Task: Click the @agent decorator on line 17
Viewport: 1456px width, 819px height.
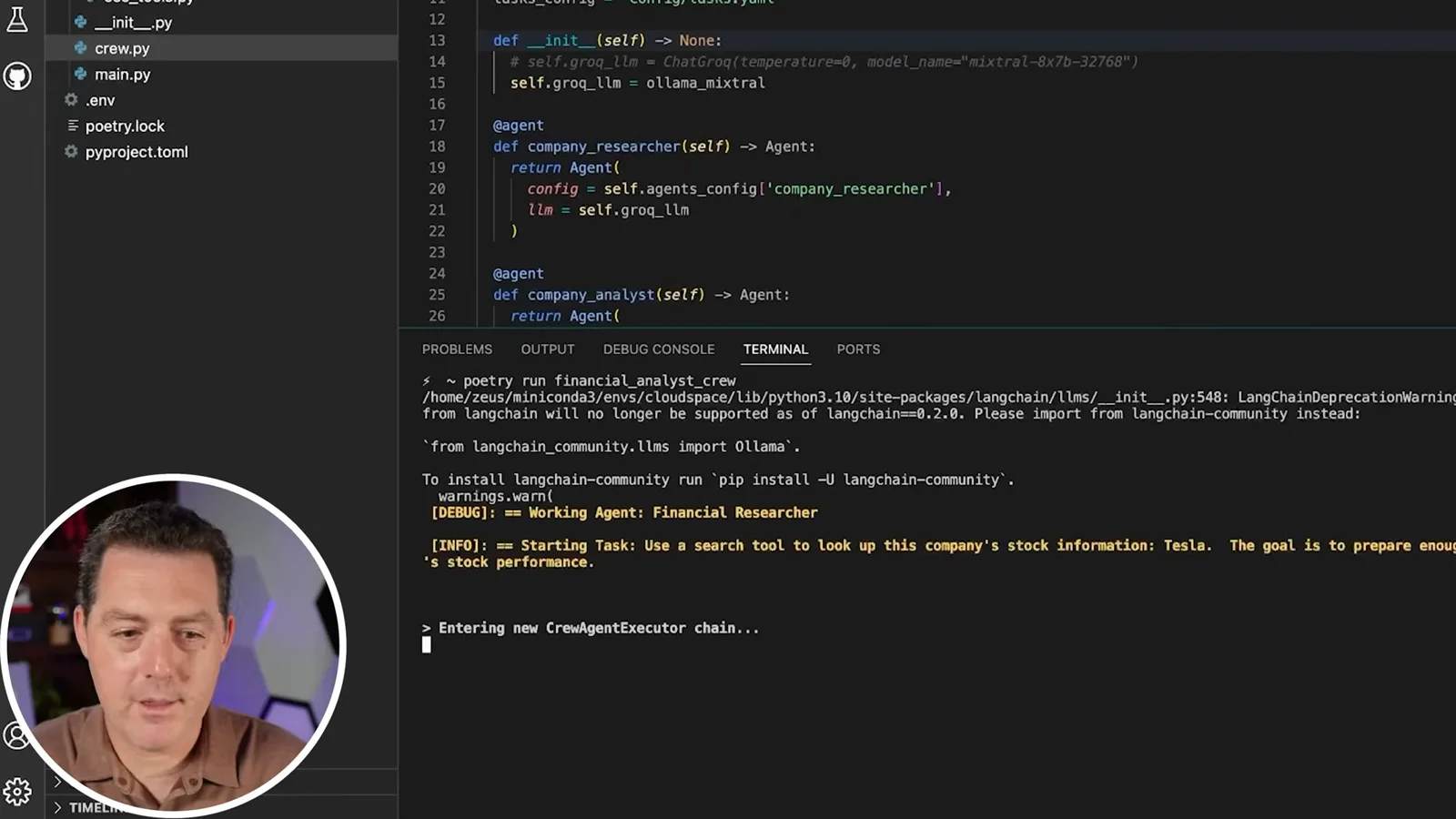Action: click(518, 126)
